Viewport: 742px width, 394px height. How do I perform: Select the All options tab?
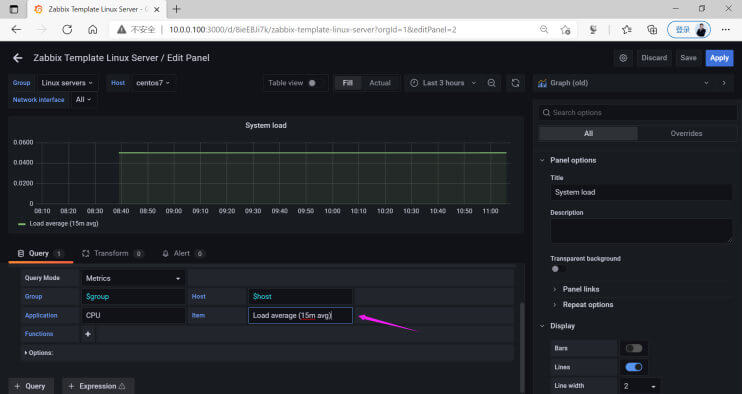[x=588, y=133]
